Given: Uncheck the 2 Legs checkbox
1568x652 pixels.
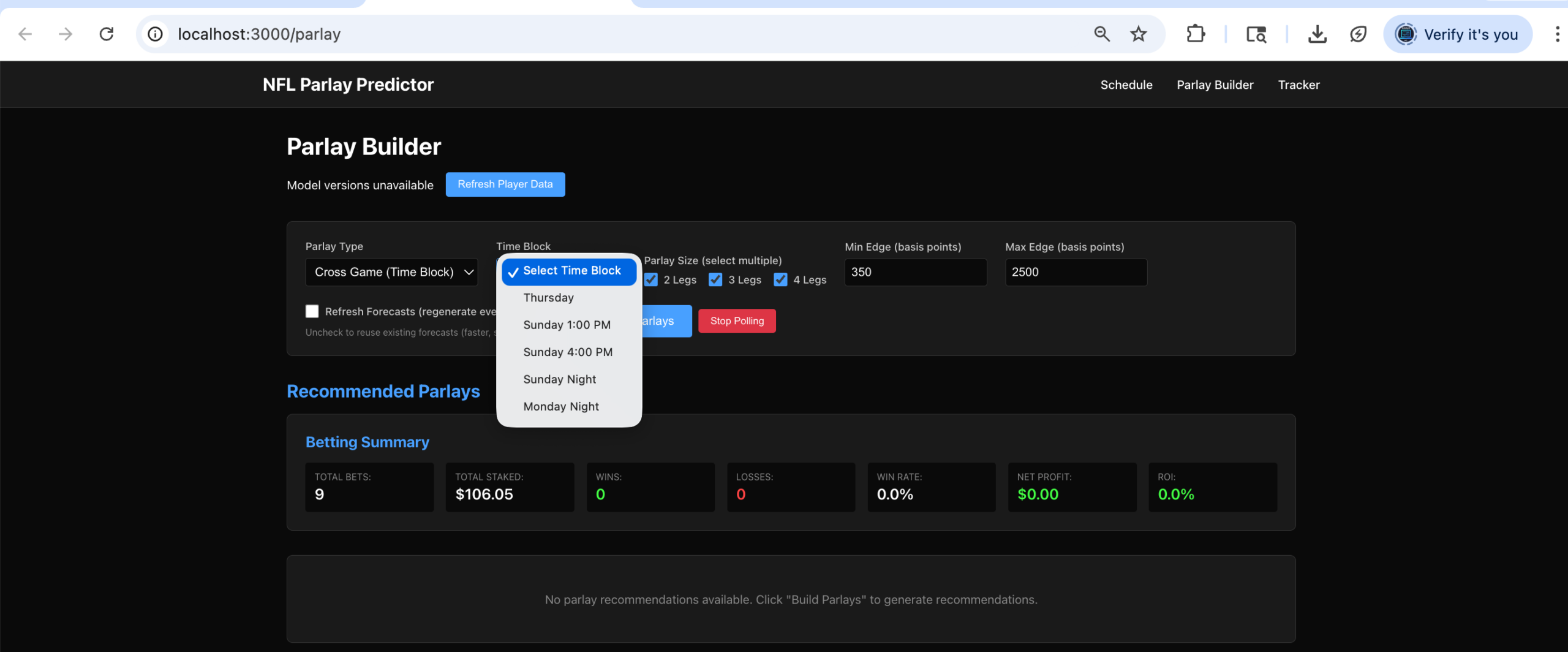Looking at the screenshot, I should click(x=651, y=280).
